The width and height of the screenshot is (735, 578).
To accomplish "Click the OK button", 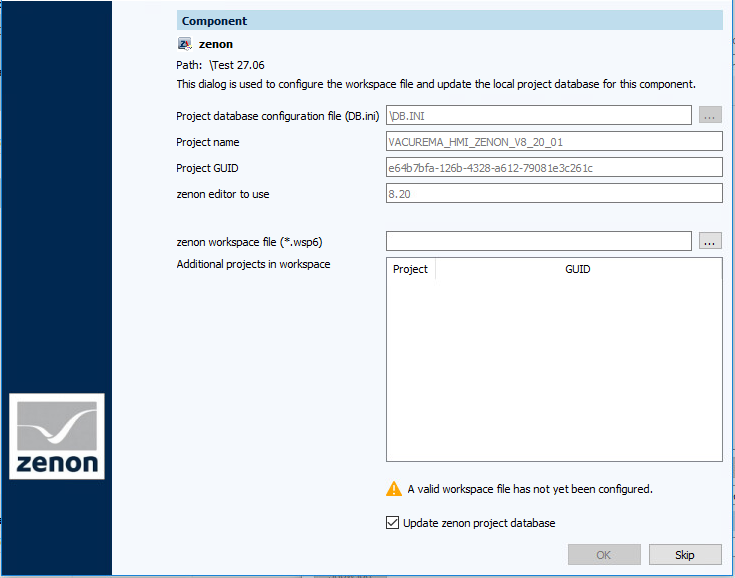I will tap(604, 554).
